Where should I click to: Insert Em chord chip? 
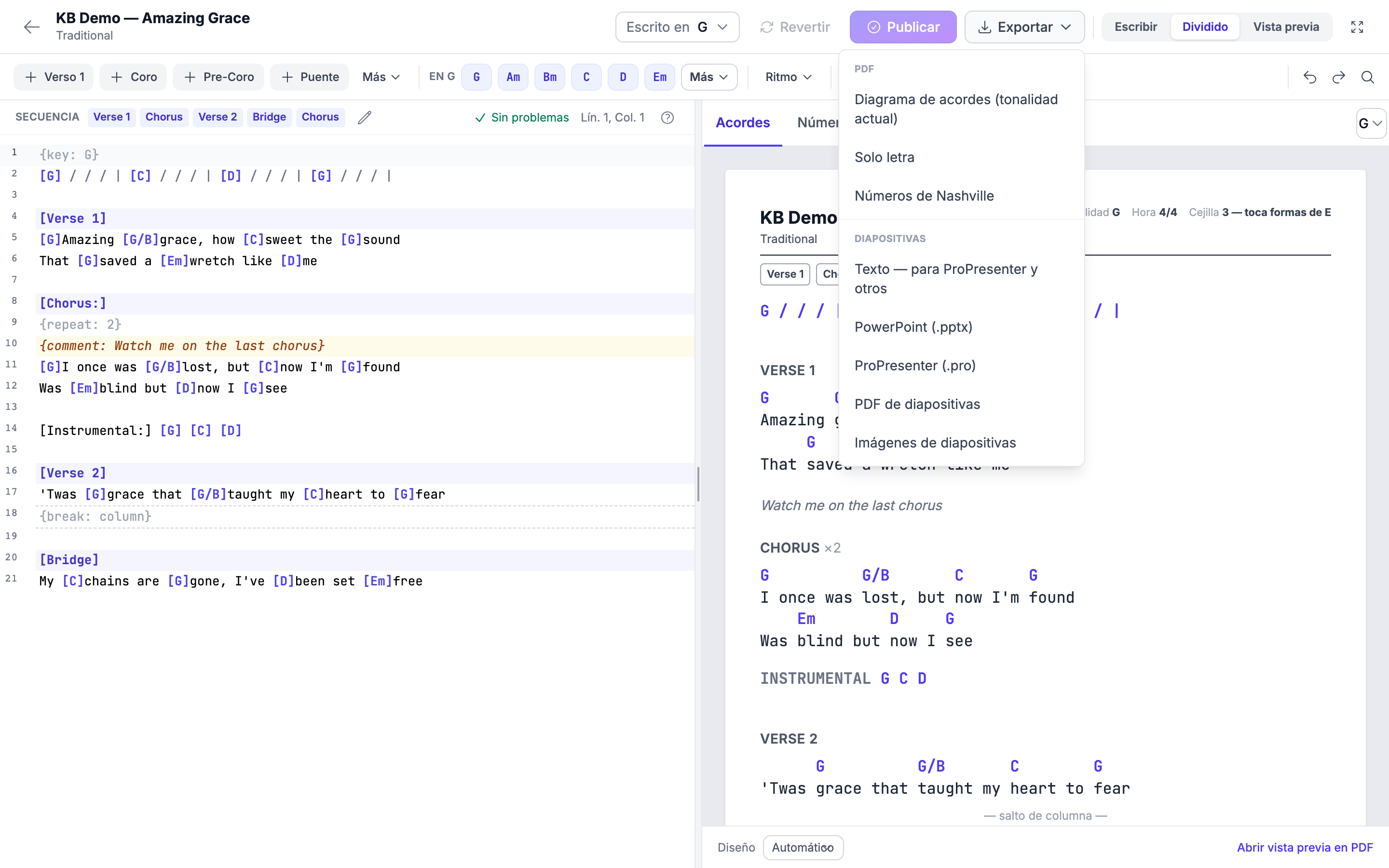coord(659,77)
